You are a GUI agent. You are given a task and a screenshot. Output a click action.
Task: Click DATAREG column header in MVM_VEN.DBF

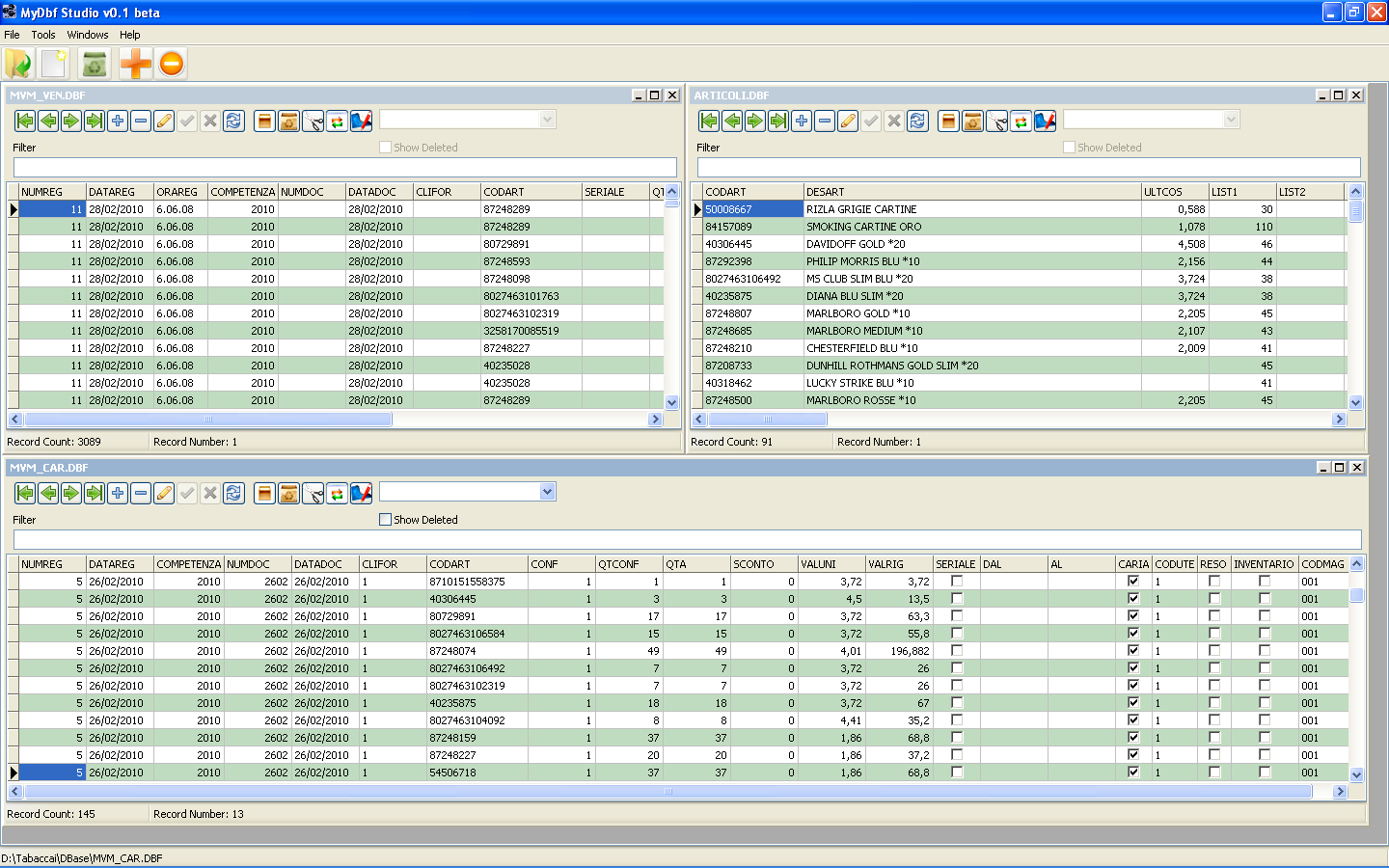click(120, 192)
